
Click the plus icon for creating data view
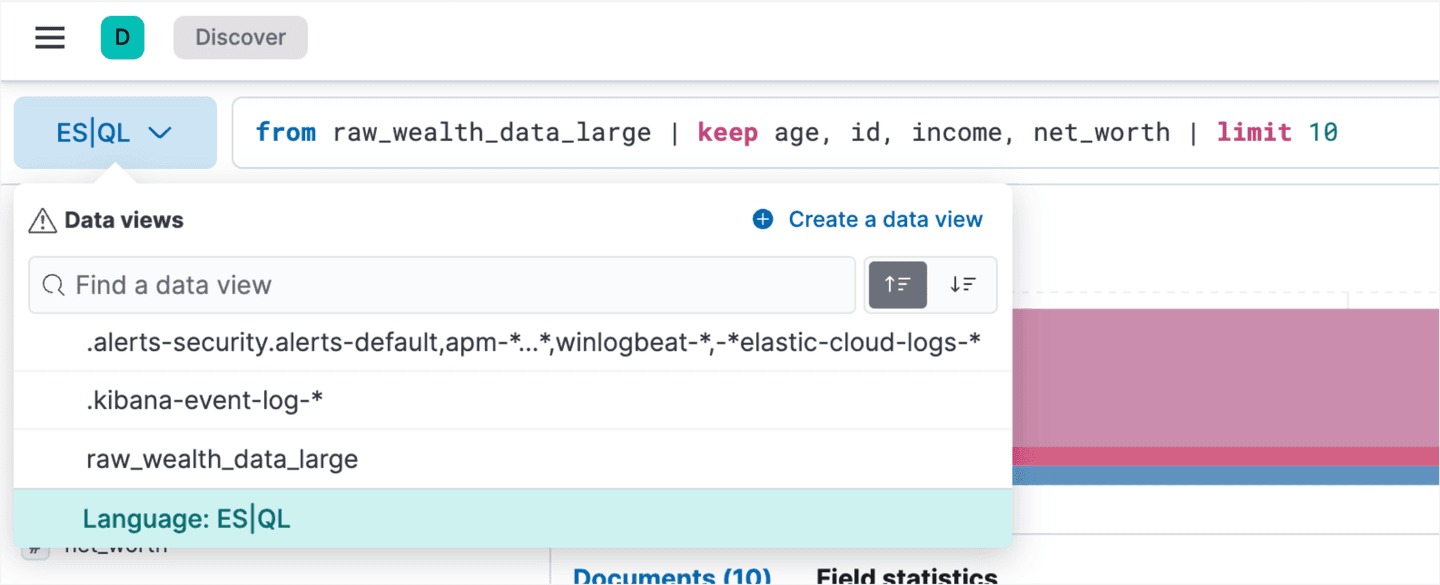[x=763, y=220]
